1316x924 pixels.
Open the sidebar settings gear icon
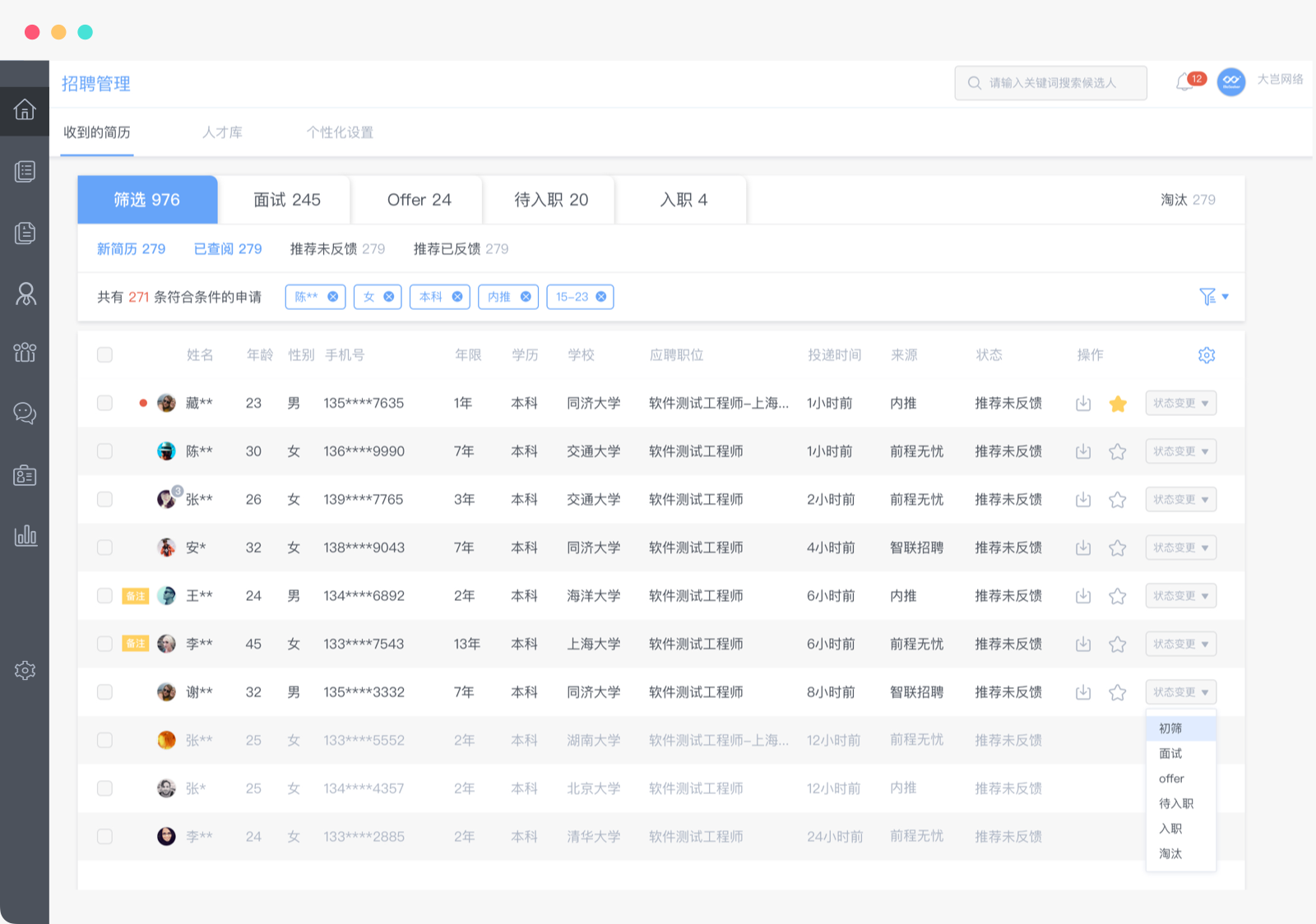[25, 670]
